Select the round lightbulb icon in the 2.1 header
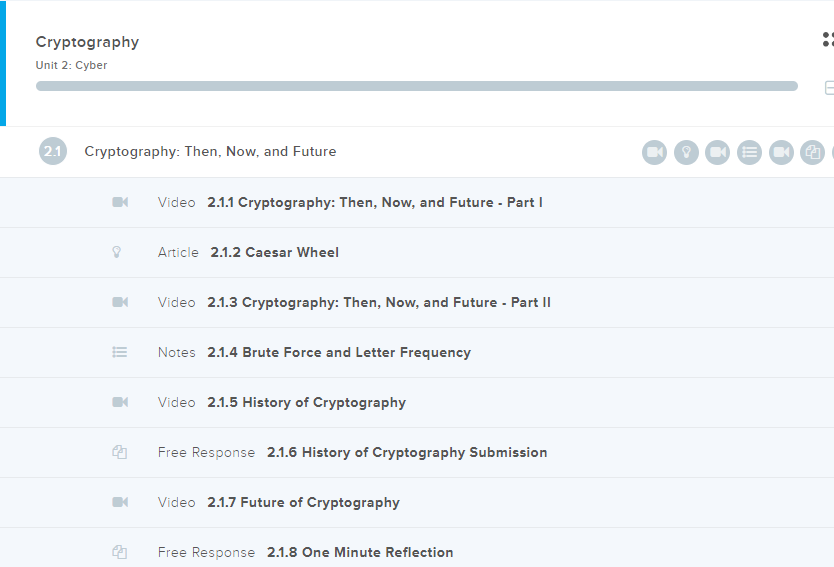This screenshot has width=834, height=567. pos(686,152)
